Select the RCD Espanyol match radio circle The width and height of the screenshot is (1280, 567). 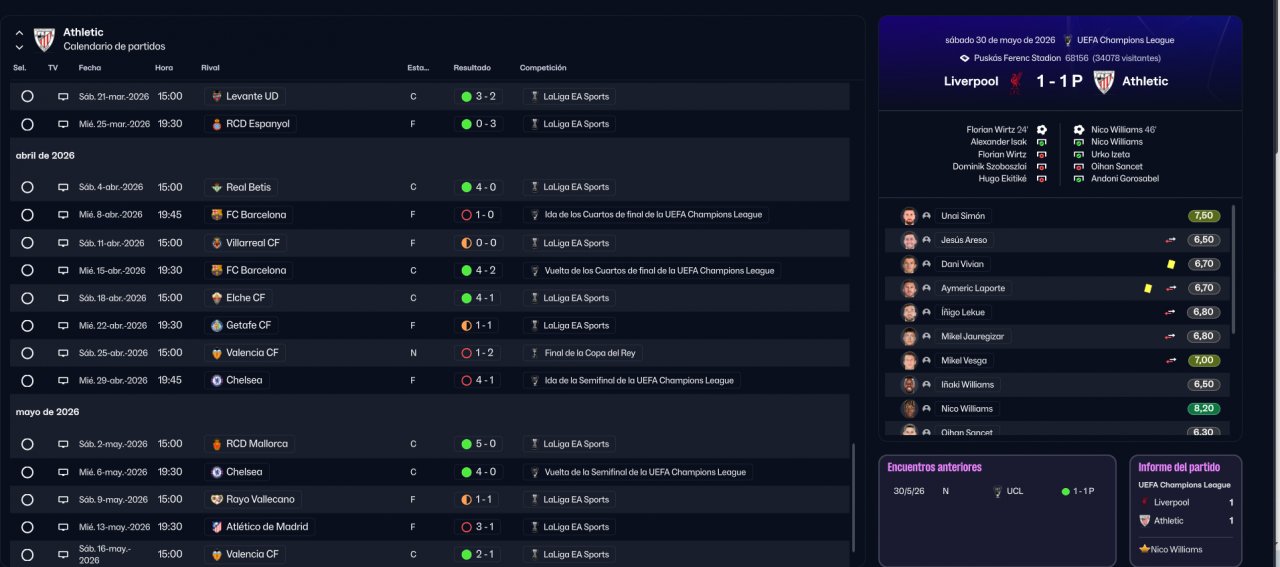pyautogui.click(x=27, y=124)
